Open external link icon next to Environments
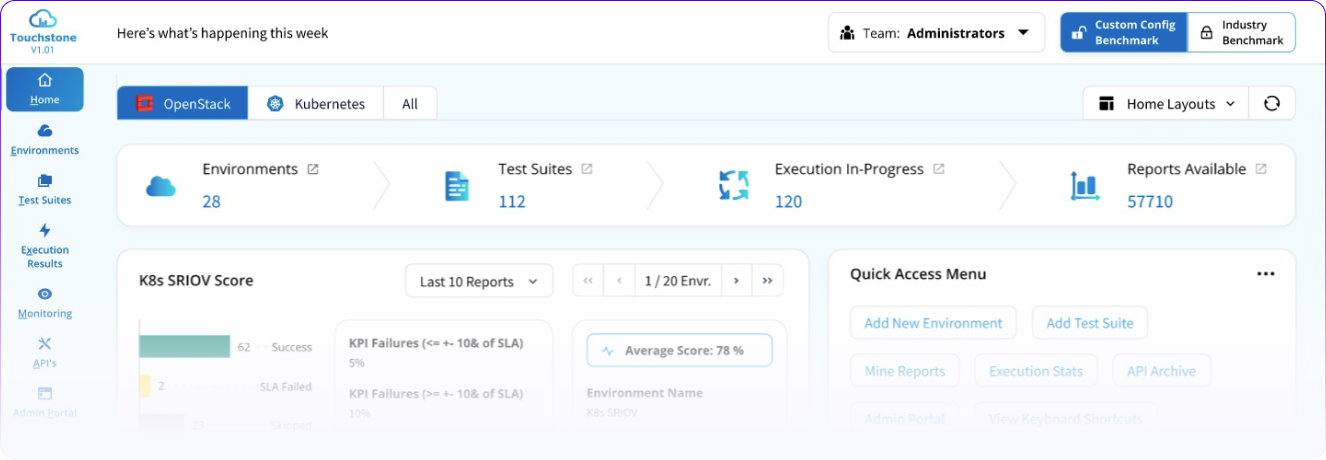This screenshot has height=460, width=1326. click(313, 170)
